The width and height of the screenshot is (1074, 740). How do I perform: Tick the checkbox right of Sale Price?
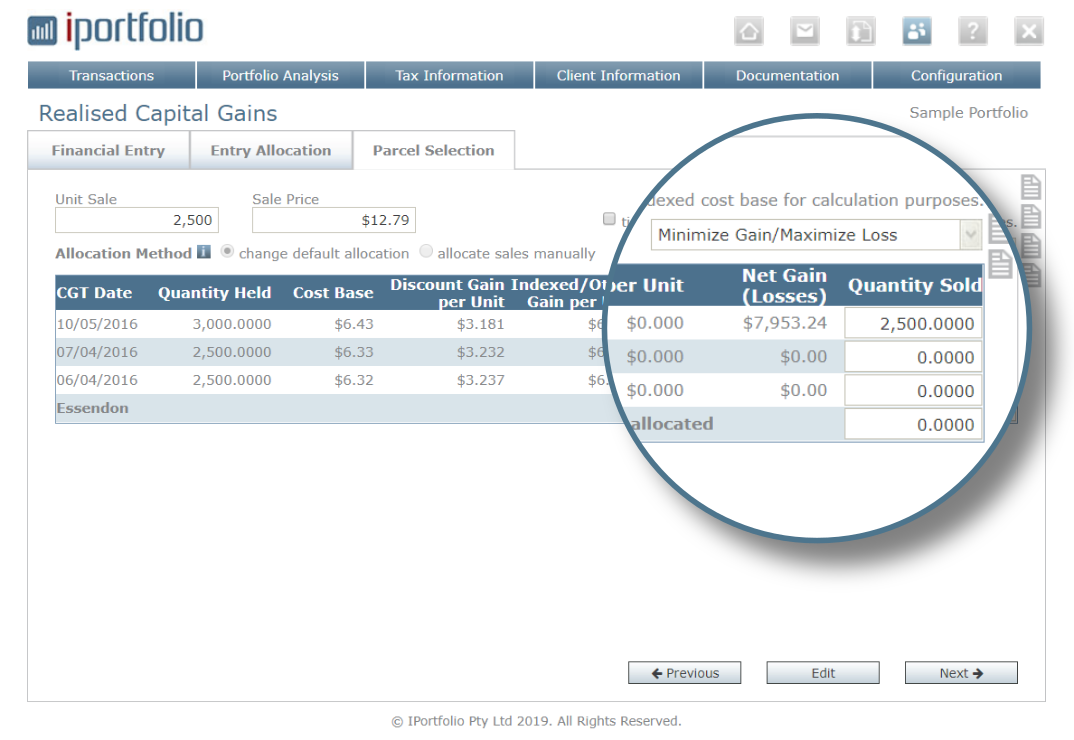click(609, 219)
